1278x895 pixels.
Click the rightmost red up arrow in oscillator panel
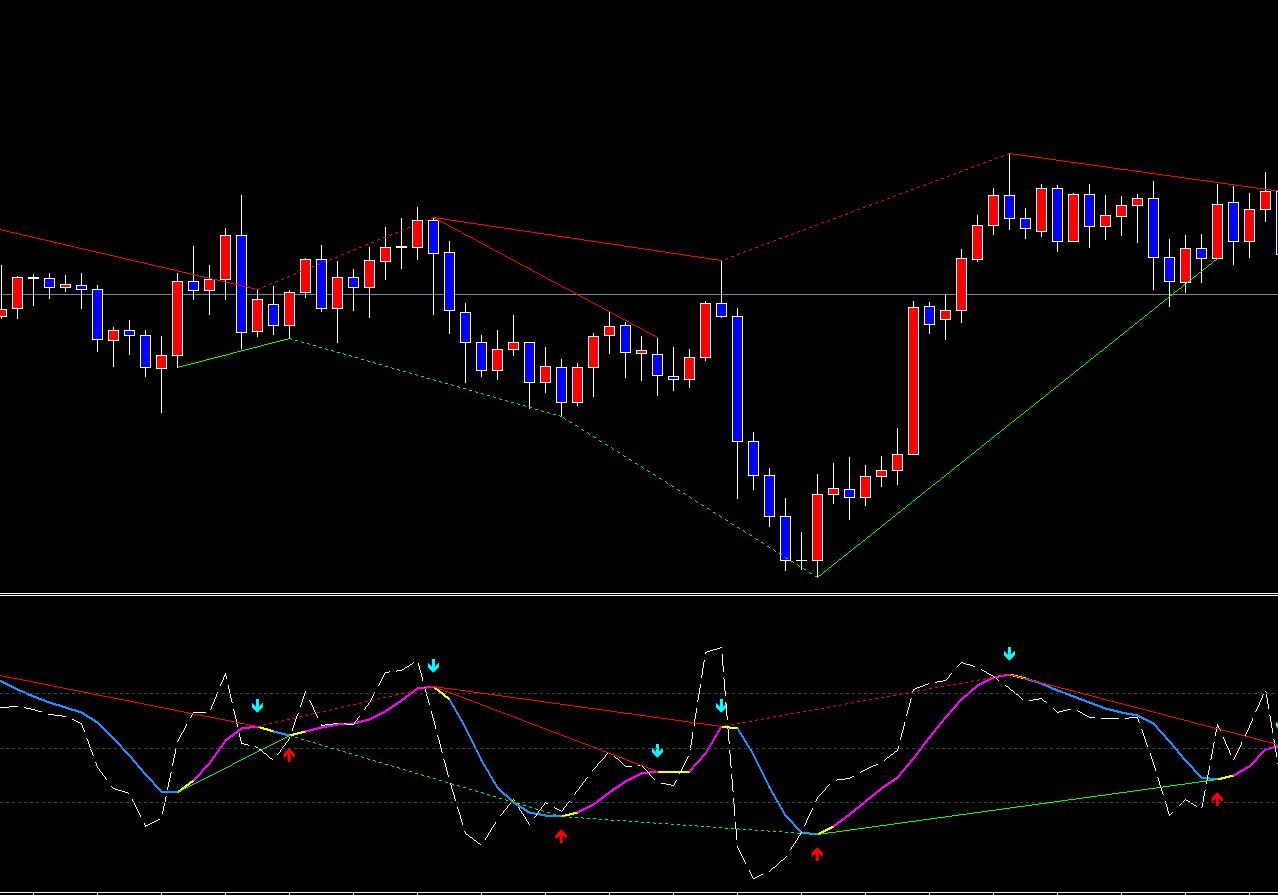[x=1217, y=799]
